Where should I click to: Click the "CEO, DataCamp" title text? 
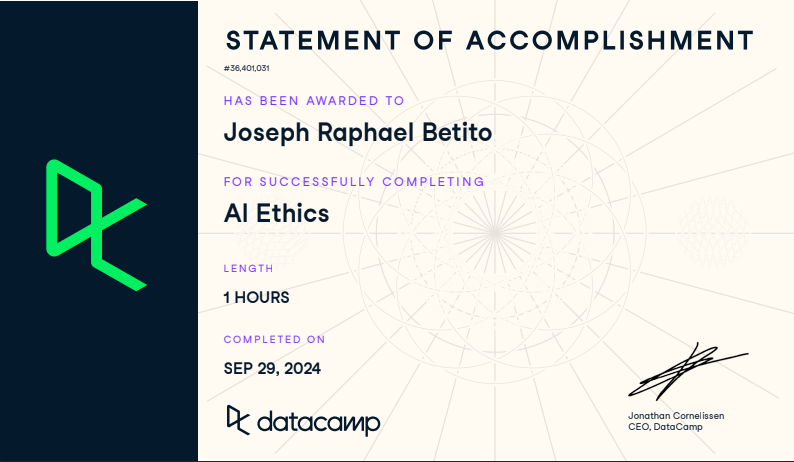pos(665,427)
